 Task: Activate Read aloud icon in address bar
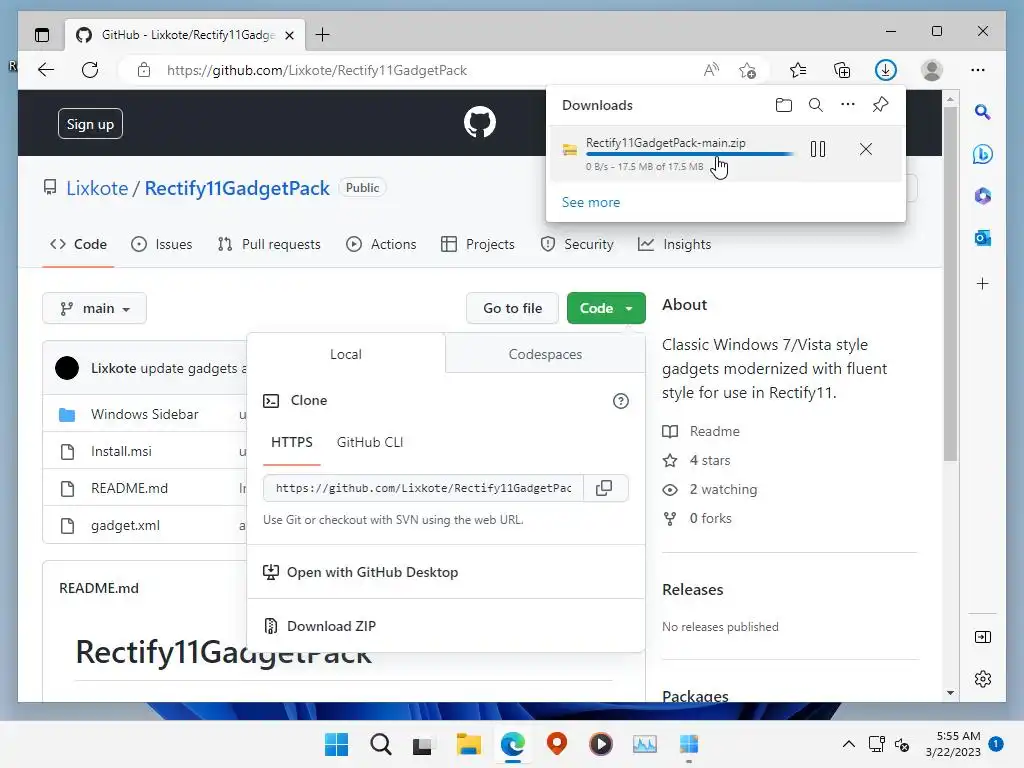711,70
